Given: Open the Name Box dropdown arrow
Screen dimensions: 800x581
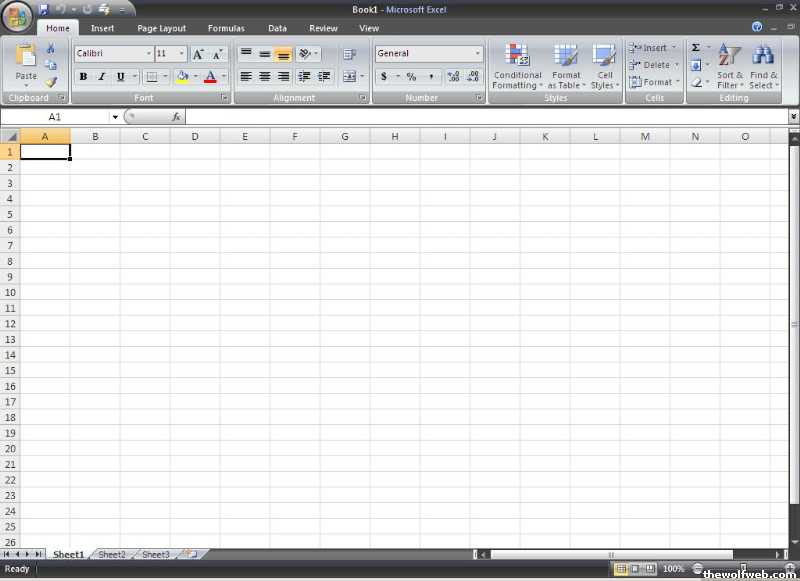Looking at the screenshot, I should (x=115, y=117).
